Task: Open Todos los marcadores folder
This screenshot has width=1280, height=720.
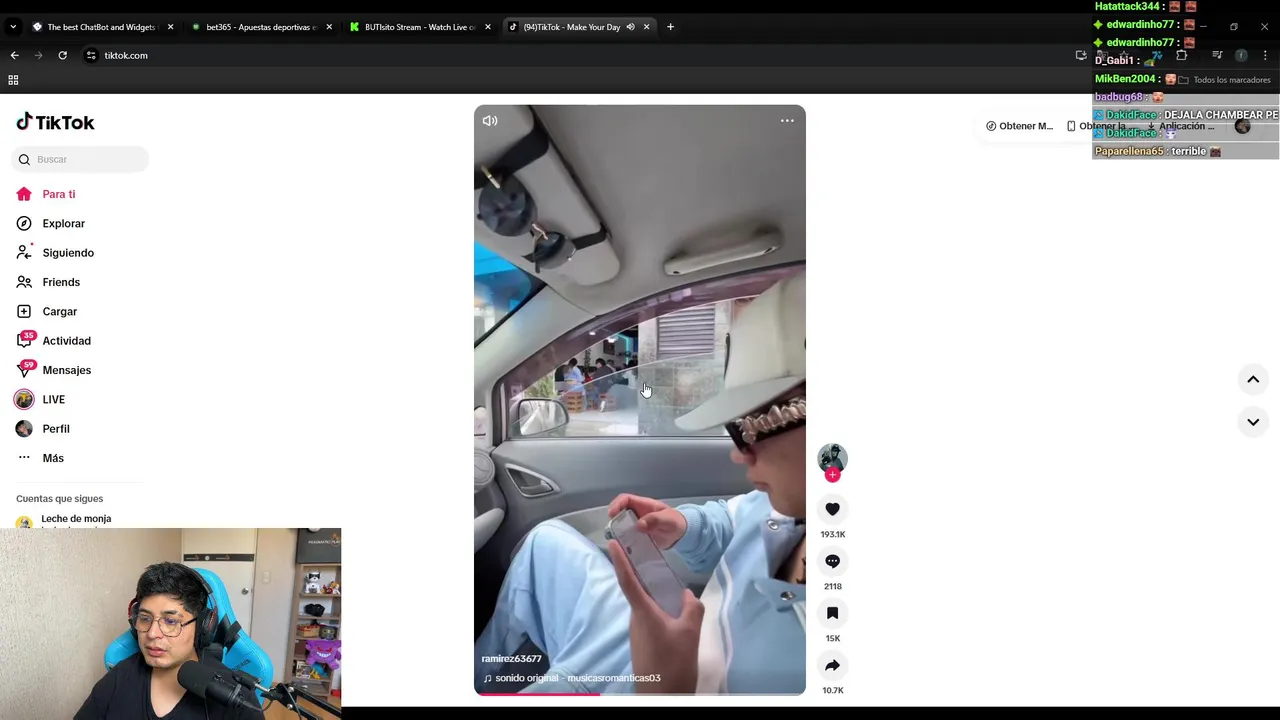Action: click(x=1225, y=80)
